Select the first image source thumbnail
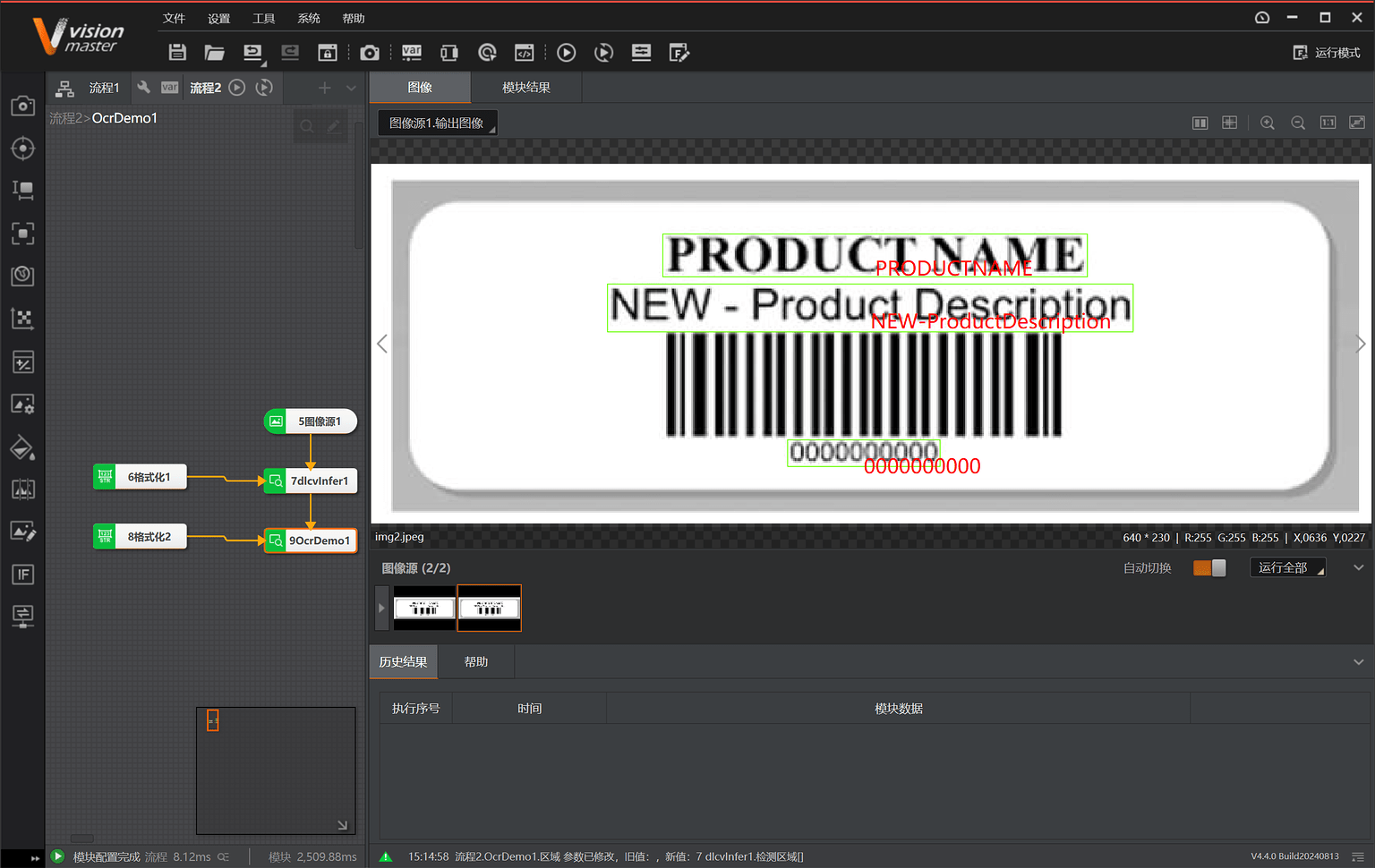 point(424,608)
